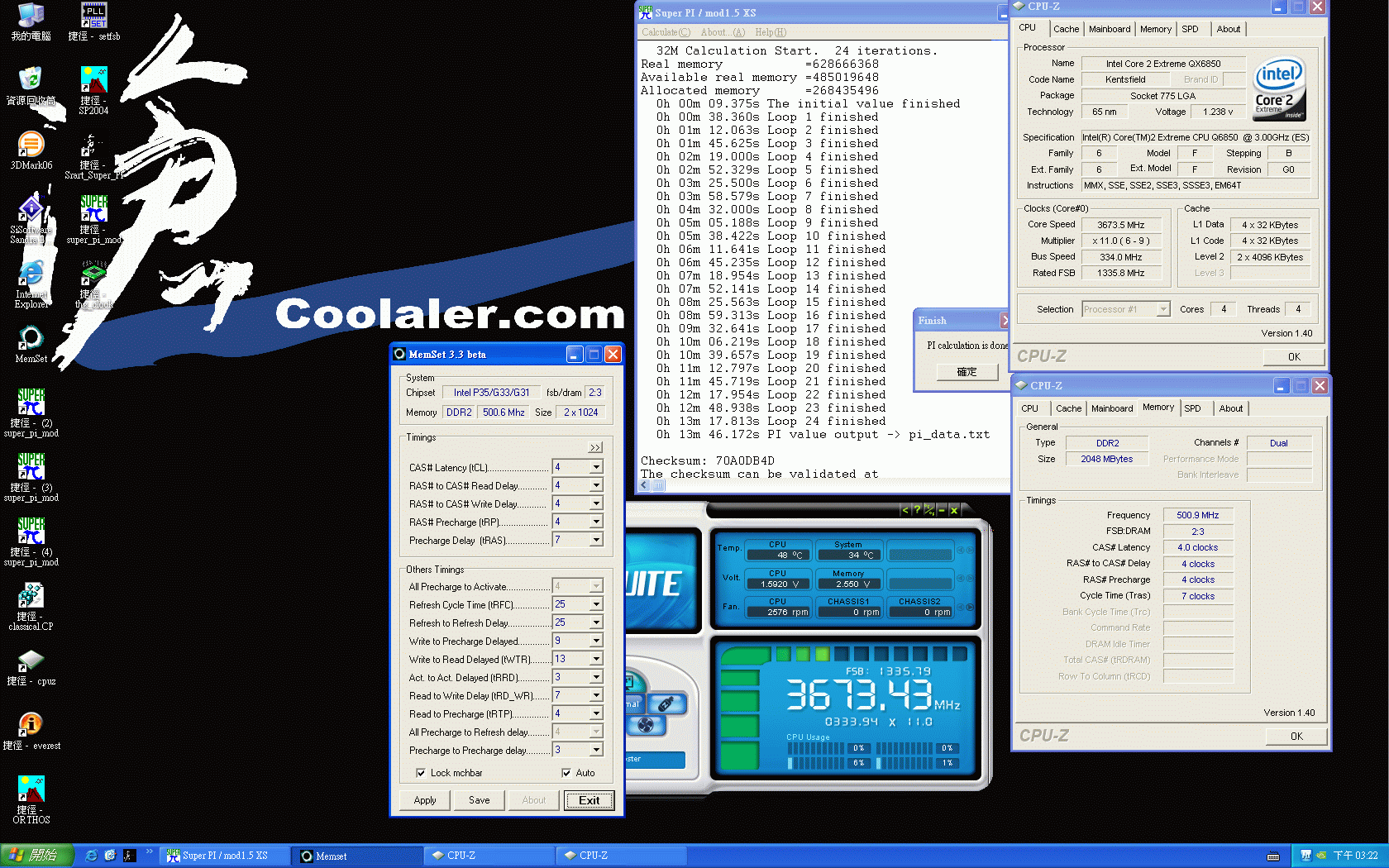Switch to Memory tab in top CPU-Z
Screen dimensions: 1389x868
pyautogui.click(x=1155, y=29)
